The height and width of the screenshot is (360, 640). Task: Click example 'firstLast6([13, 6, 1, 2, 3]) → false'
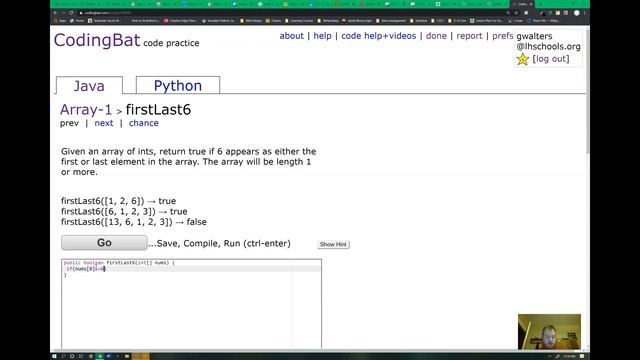point(134,222)
